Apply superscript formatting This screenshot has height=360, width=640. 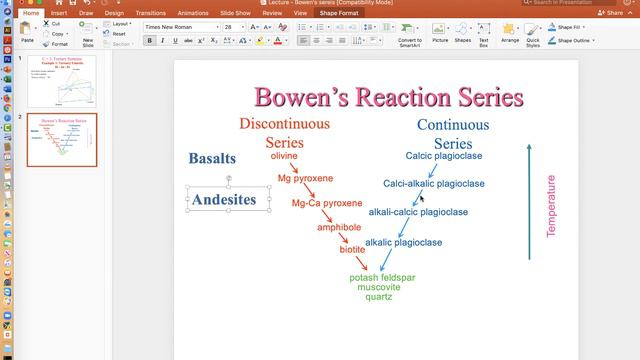[201, 40]
